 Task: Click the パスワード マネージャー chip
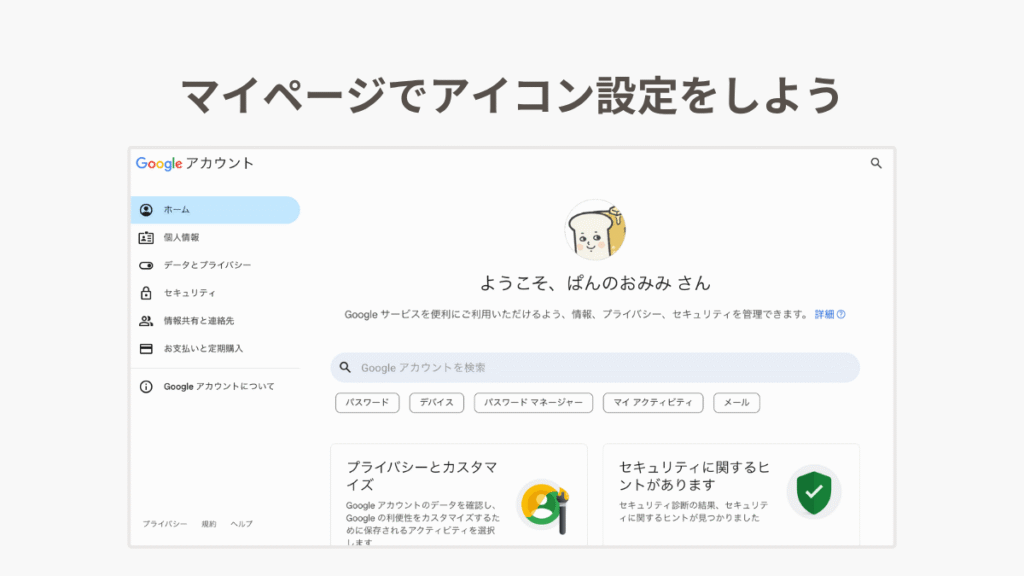point(533,402)
